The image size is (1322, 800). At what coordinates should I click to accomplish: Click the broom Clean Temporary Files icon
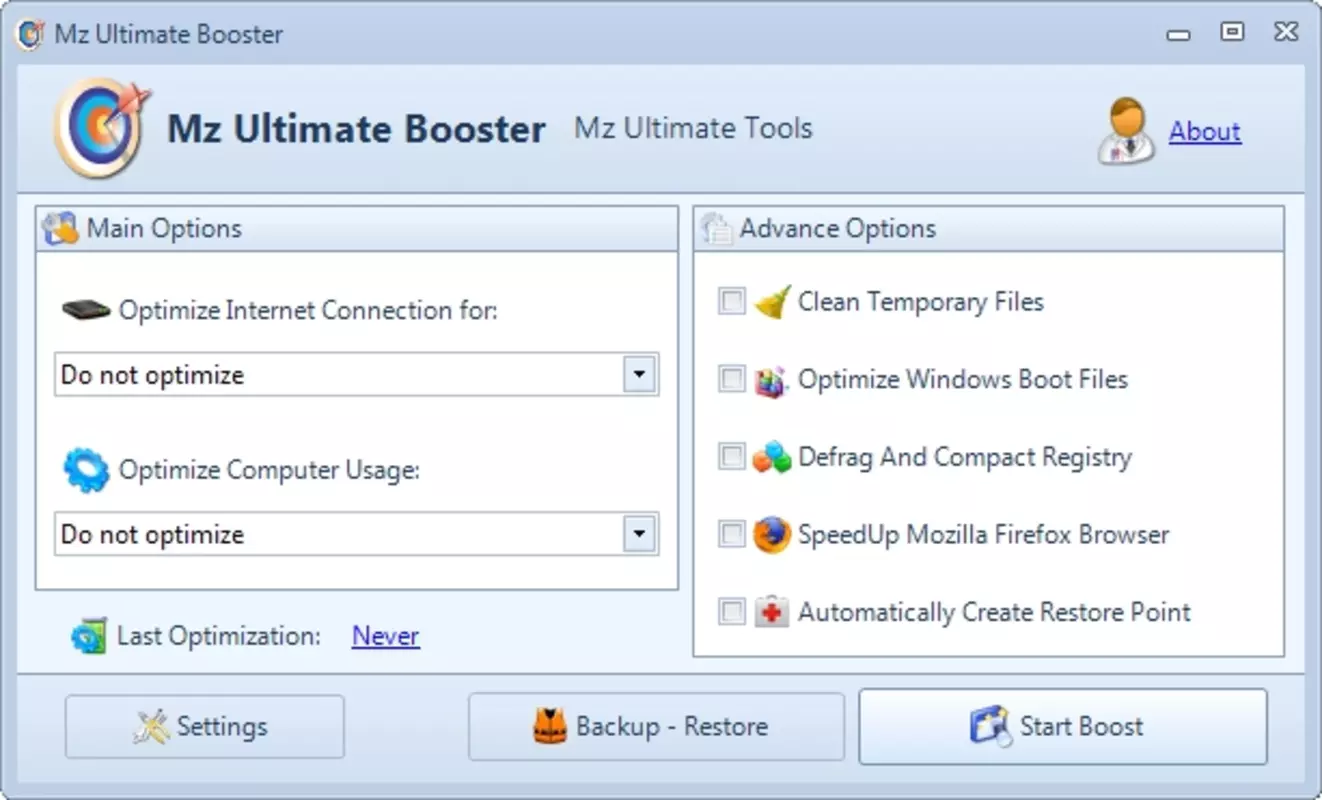[x=772, y=302]
